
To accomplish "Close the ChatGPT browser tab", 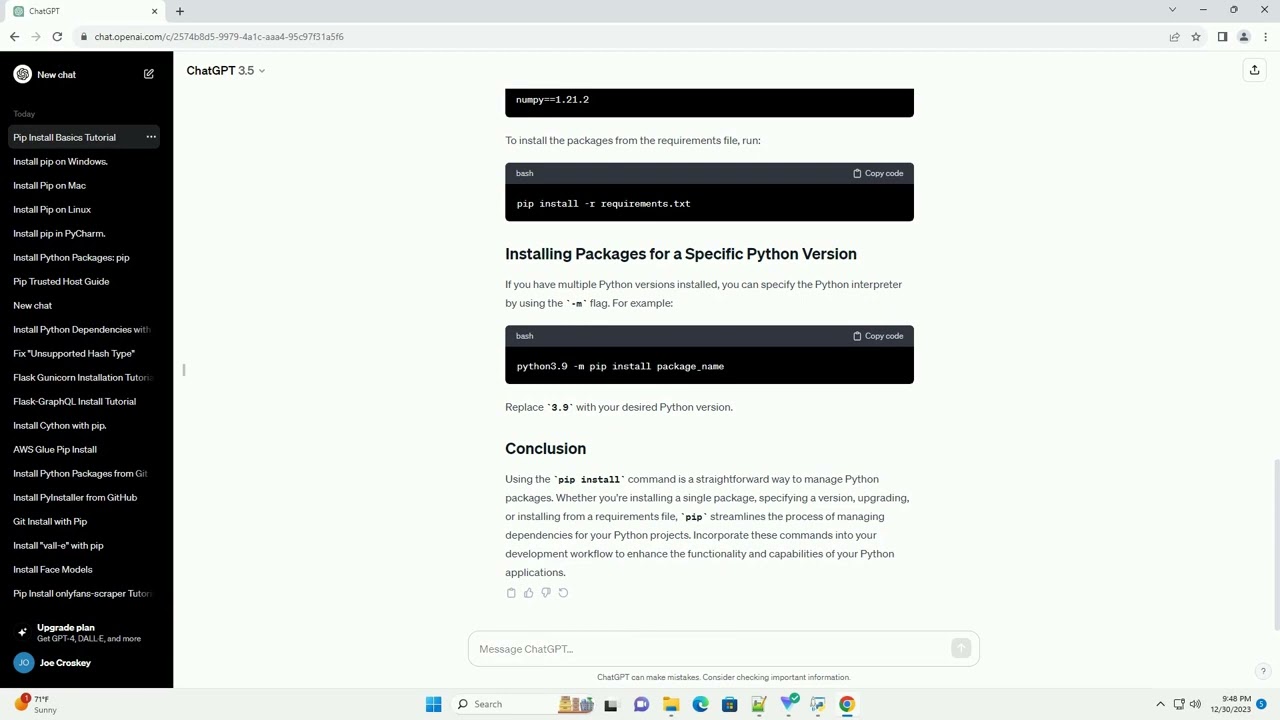I will click(154, 11).
